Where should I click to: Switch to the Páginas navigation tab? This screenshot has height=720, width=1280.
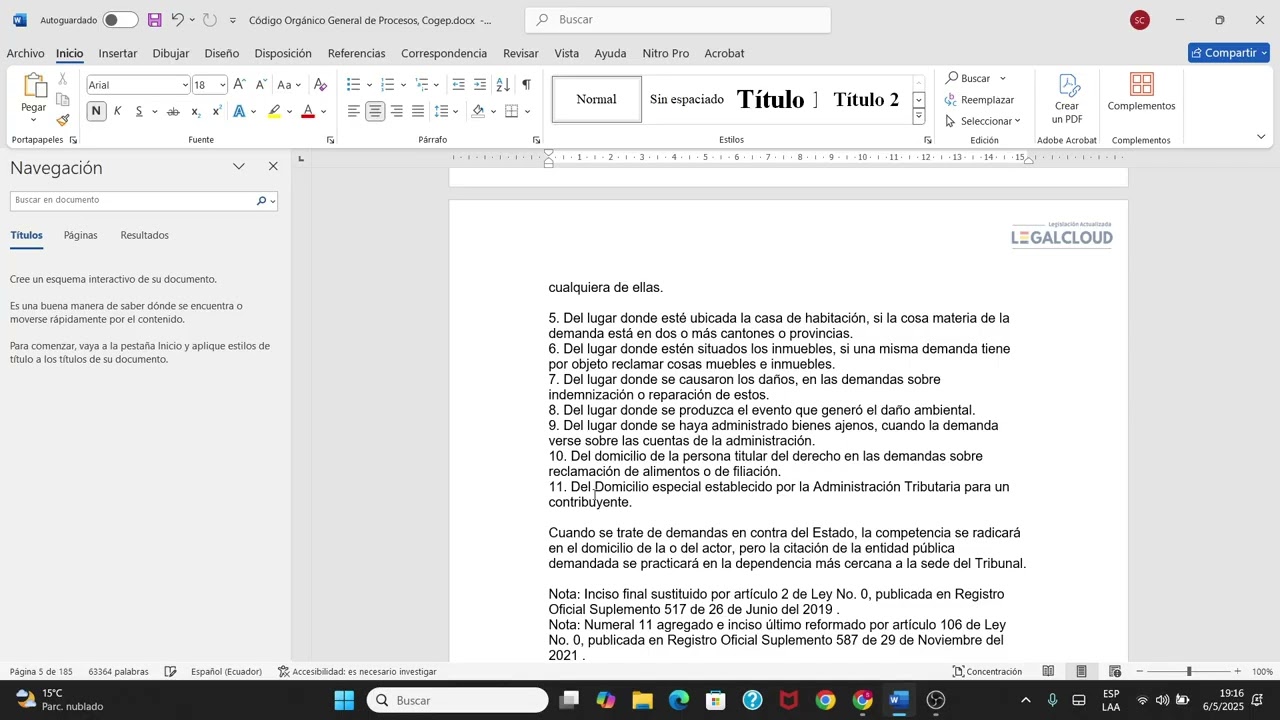click(x=81, y=236)
